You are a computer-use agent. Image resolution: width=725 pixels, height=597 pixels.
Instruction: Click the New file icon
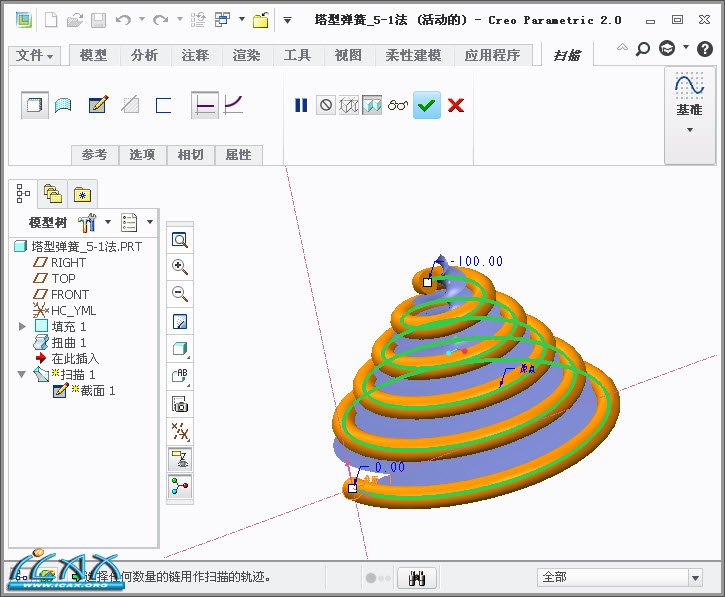point(51,20)
